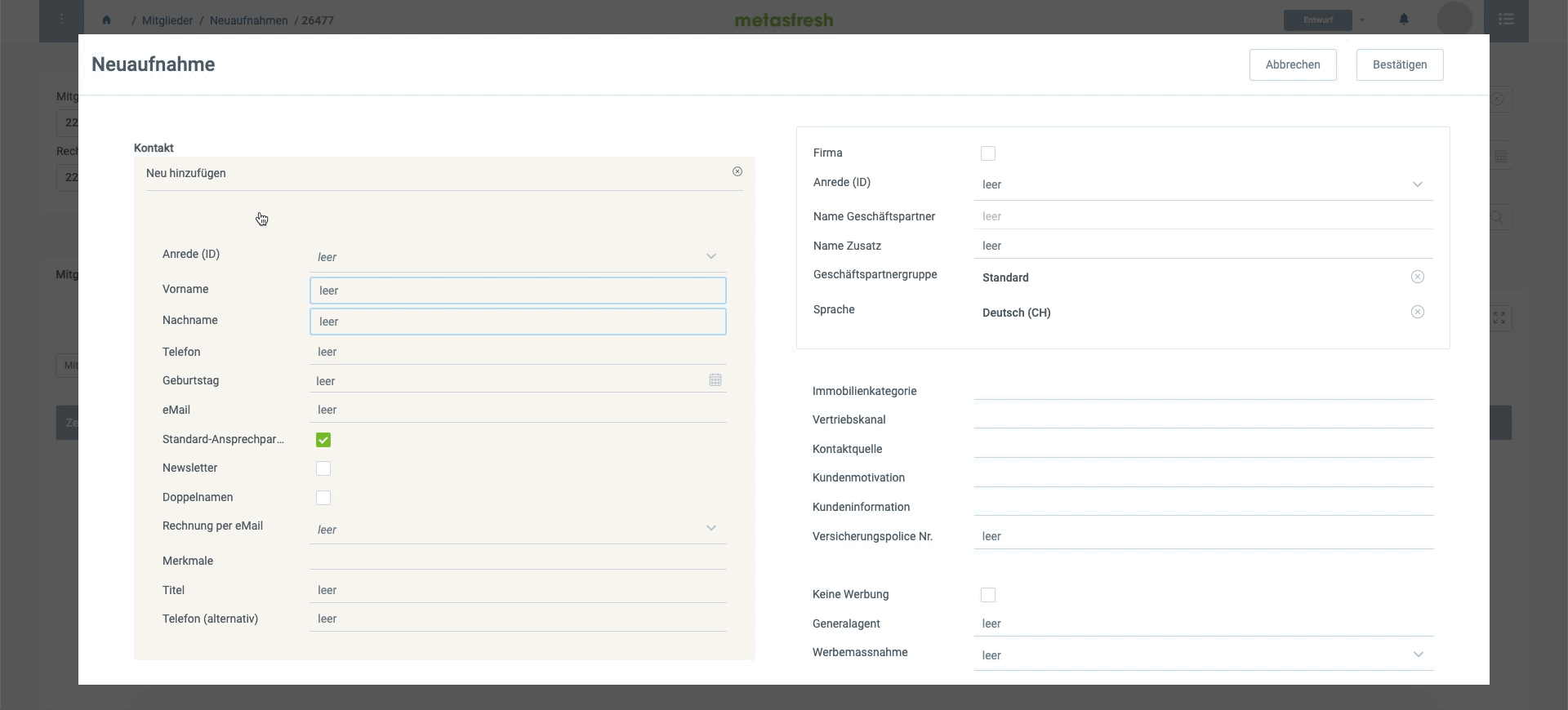1568x710 pixels.
Task: Open the Geburtstag calendar picker icon
Action: (x=715, y=380)
